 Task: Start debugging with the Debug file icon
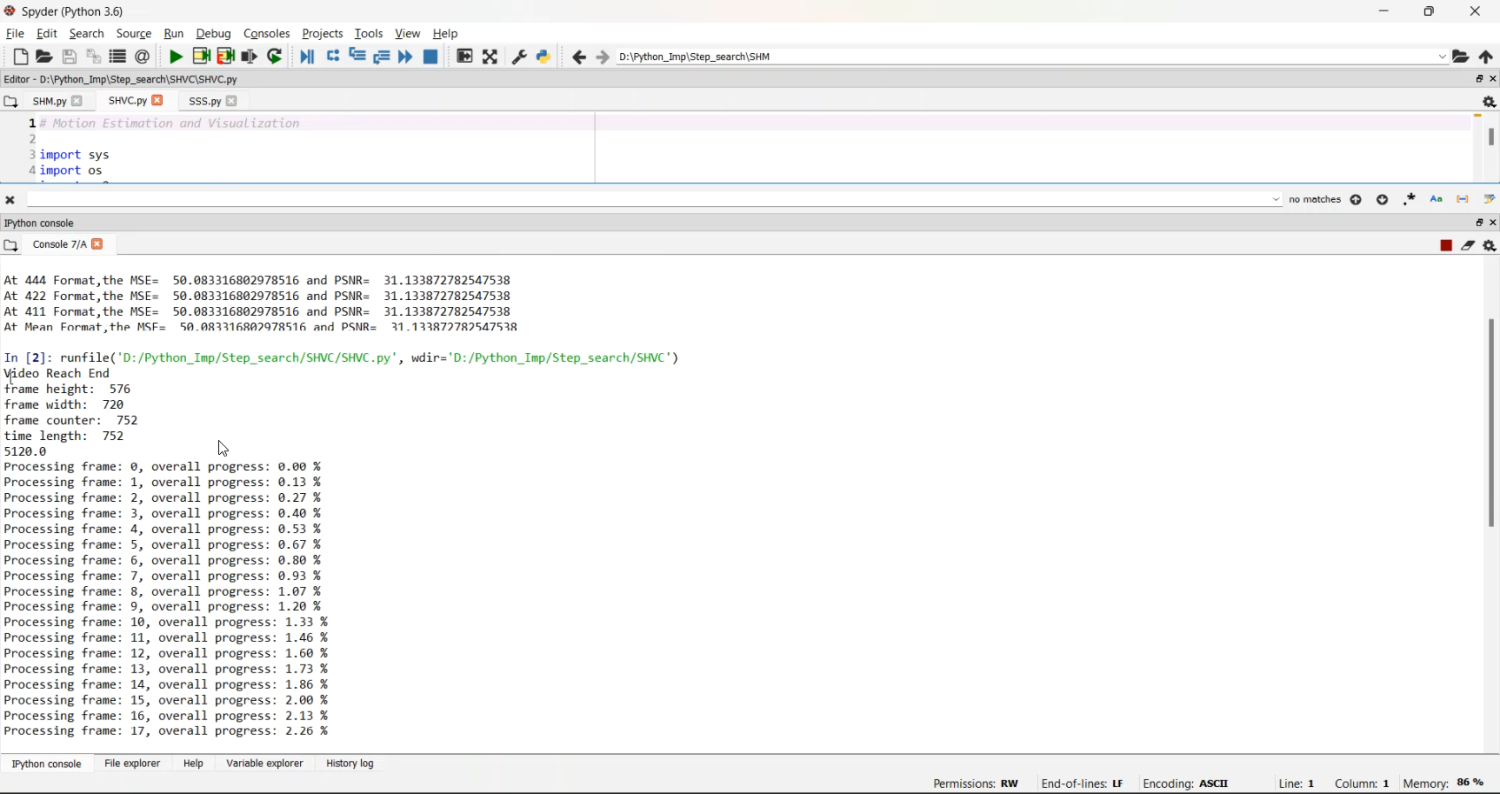pos(307,57)
